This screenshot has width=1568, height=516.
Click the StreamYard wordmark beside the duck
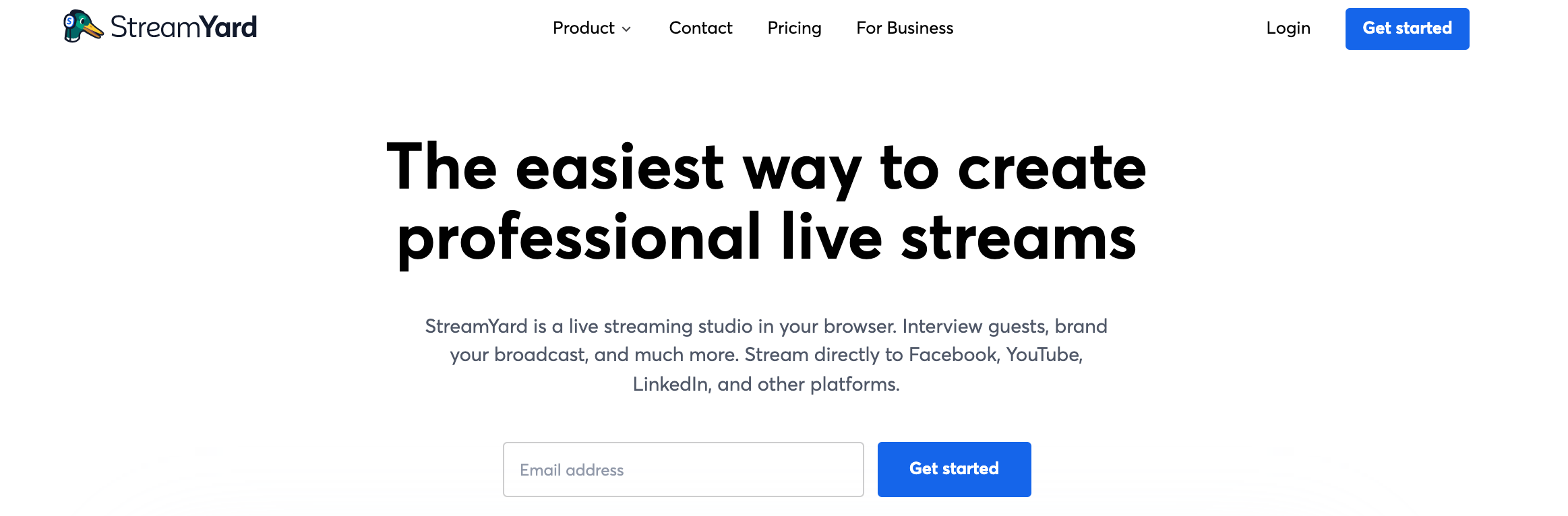coord(183,27)
